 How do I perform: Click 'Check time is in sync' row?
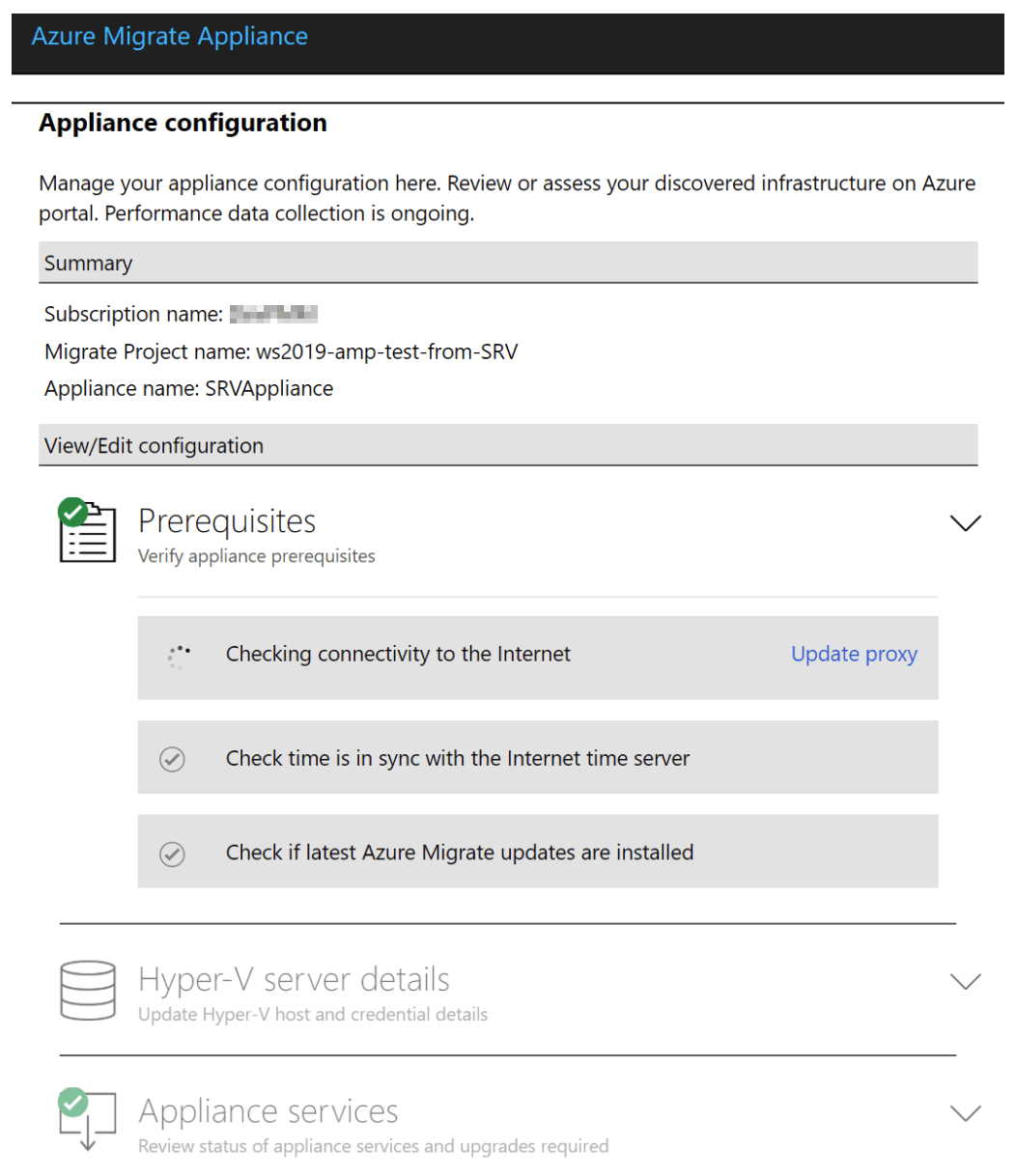pyautogui.click(x=538, y=757)
